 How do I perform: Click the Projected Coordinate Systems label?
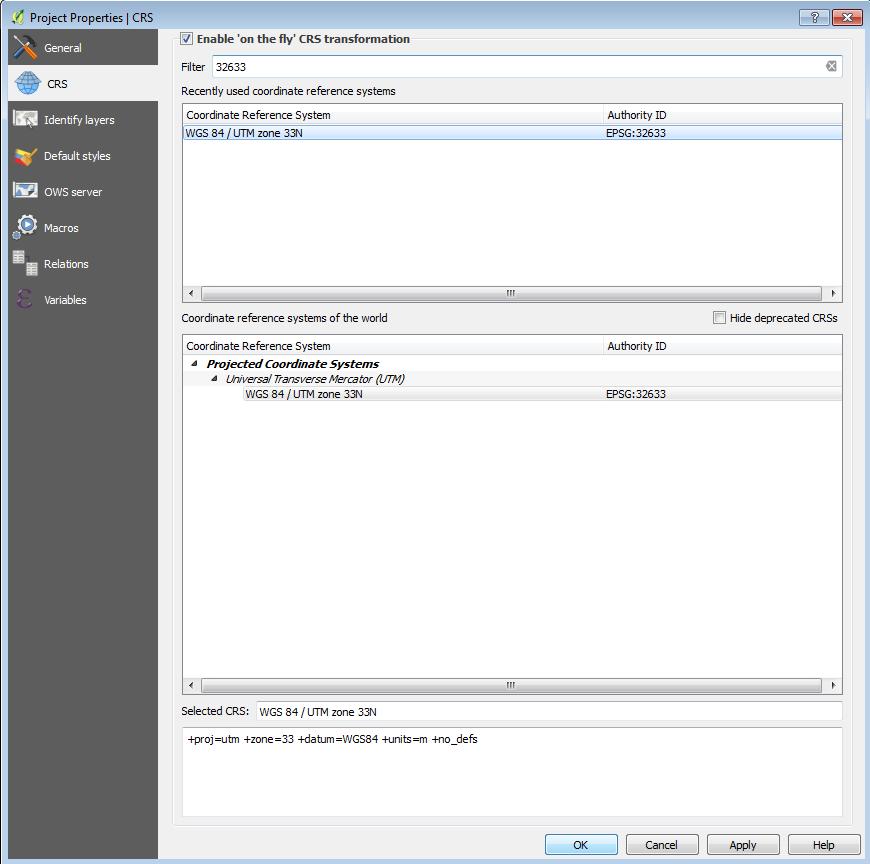pyautogui.click(x=293, y=364)
